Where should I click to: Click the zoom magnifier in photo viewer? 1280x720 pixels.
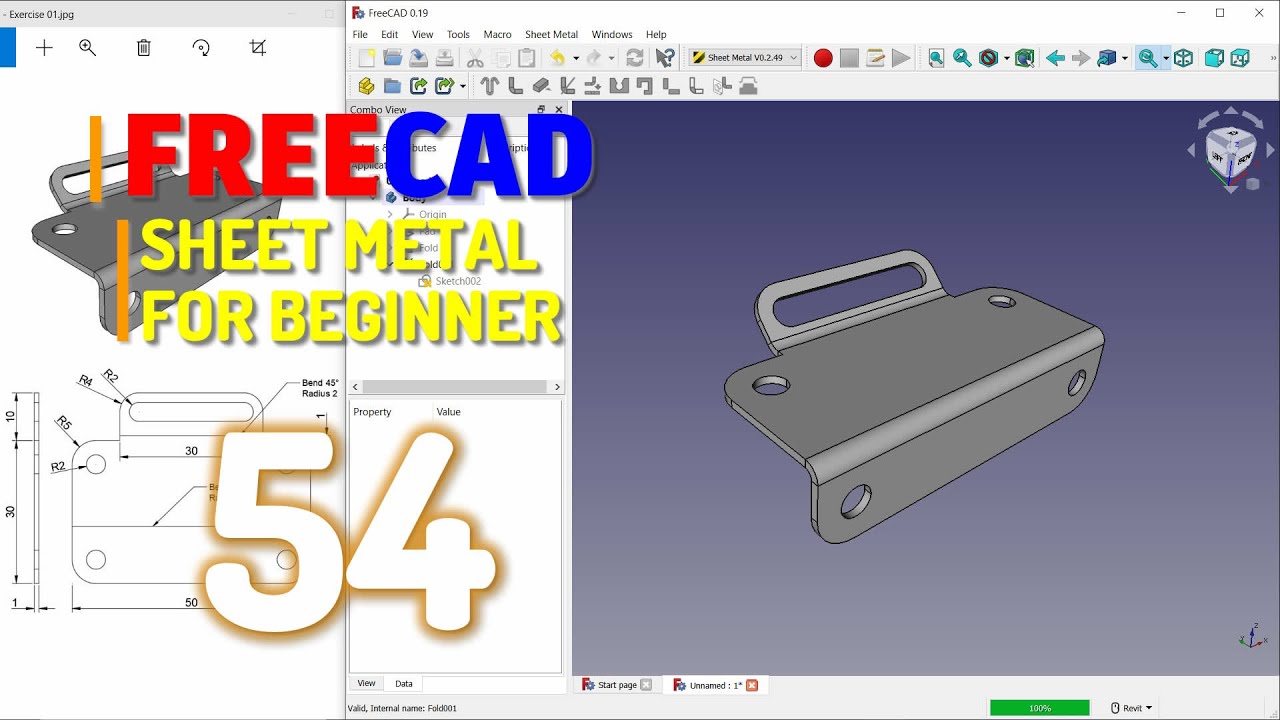[x=87, y=48]
